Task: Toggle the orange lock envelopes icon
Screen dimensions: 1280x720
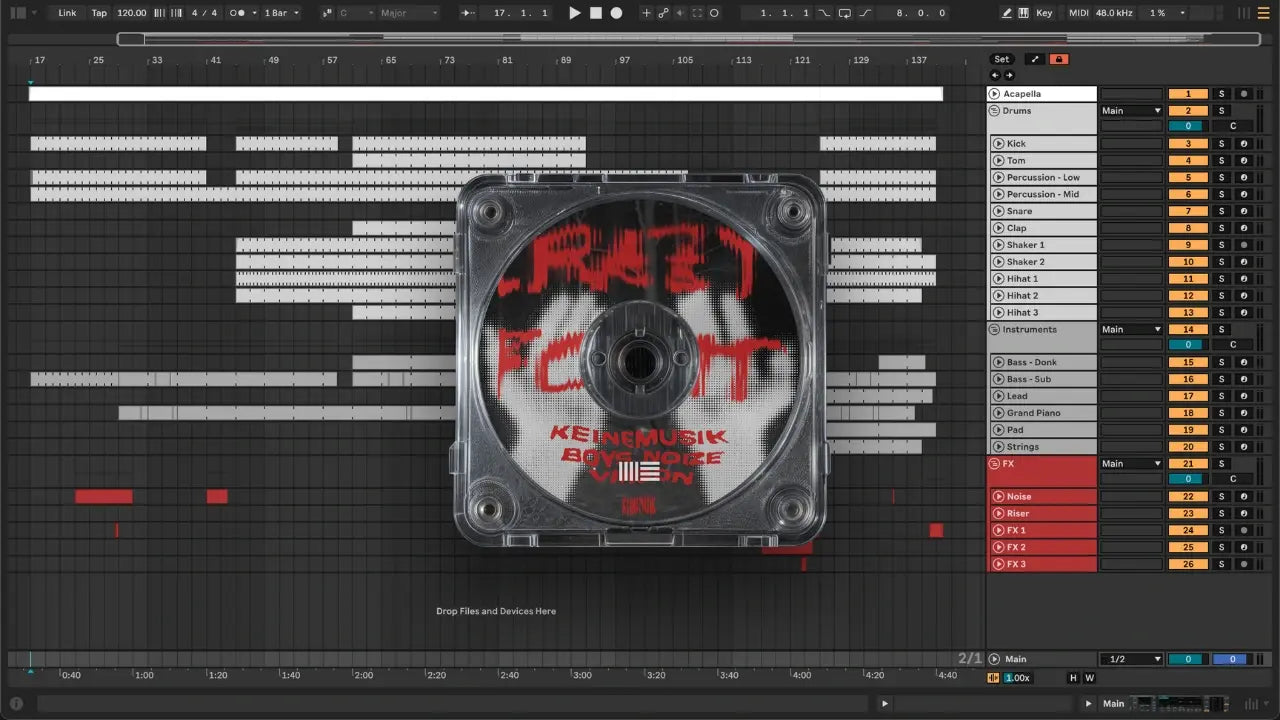Action: [x=1059, y=59]
